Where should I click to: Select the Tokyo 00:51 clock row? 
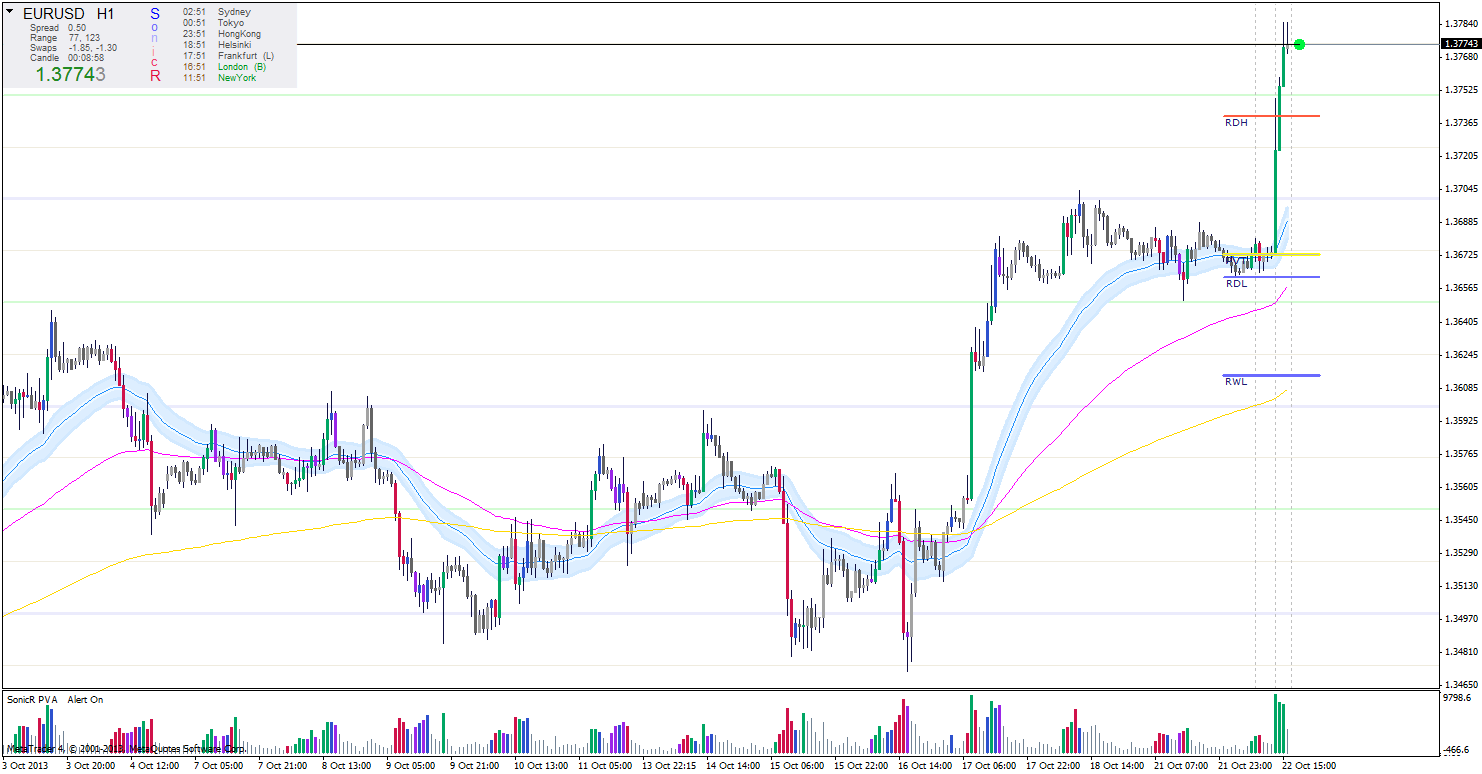[214, 23]
